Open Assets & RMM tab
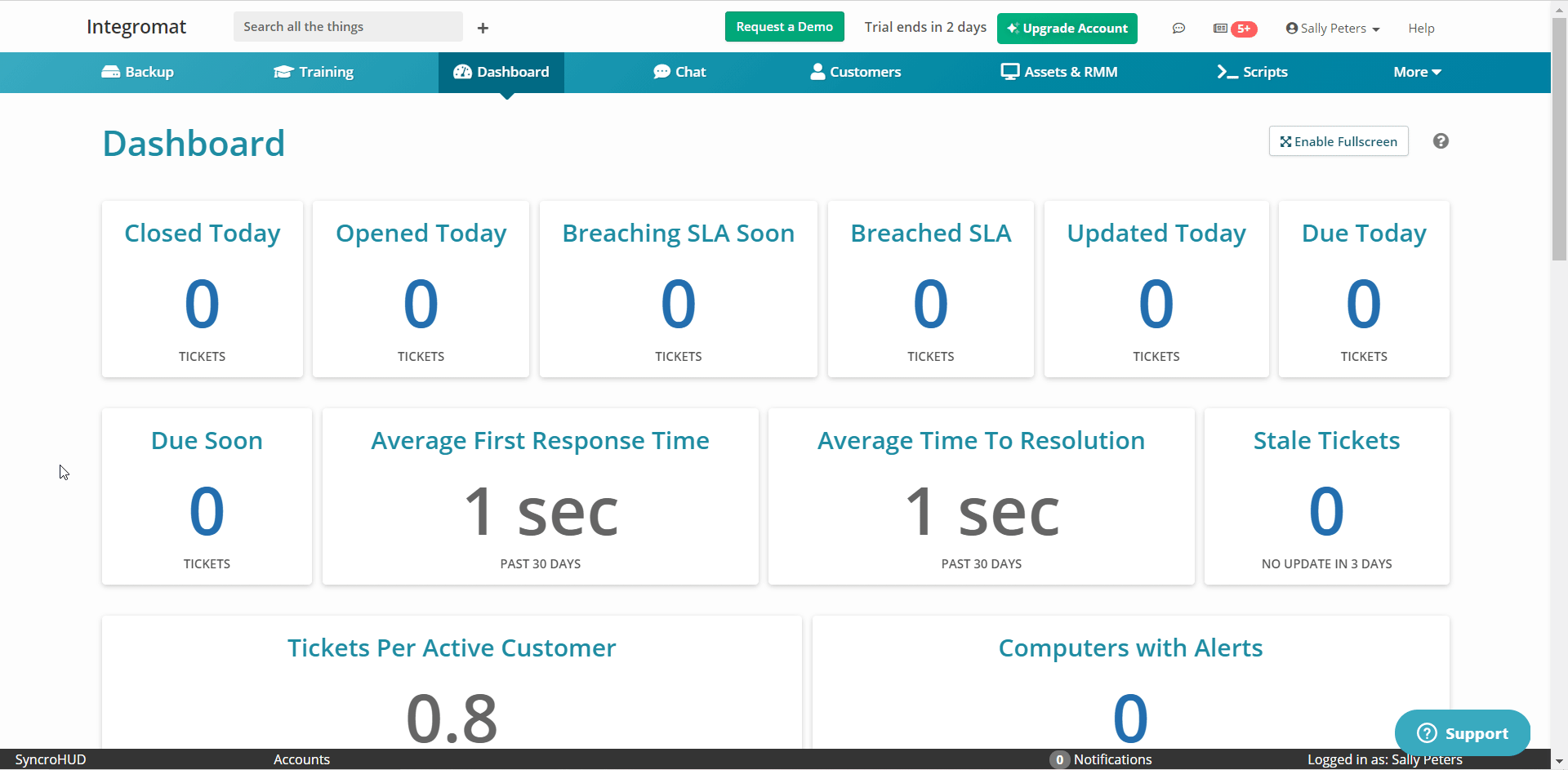The width and height of the screenshot is (1568, 770). pos(1059,72)
